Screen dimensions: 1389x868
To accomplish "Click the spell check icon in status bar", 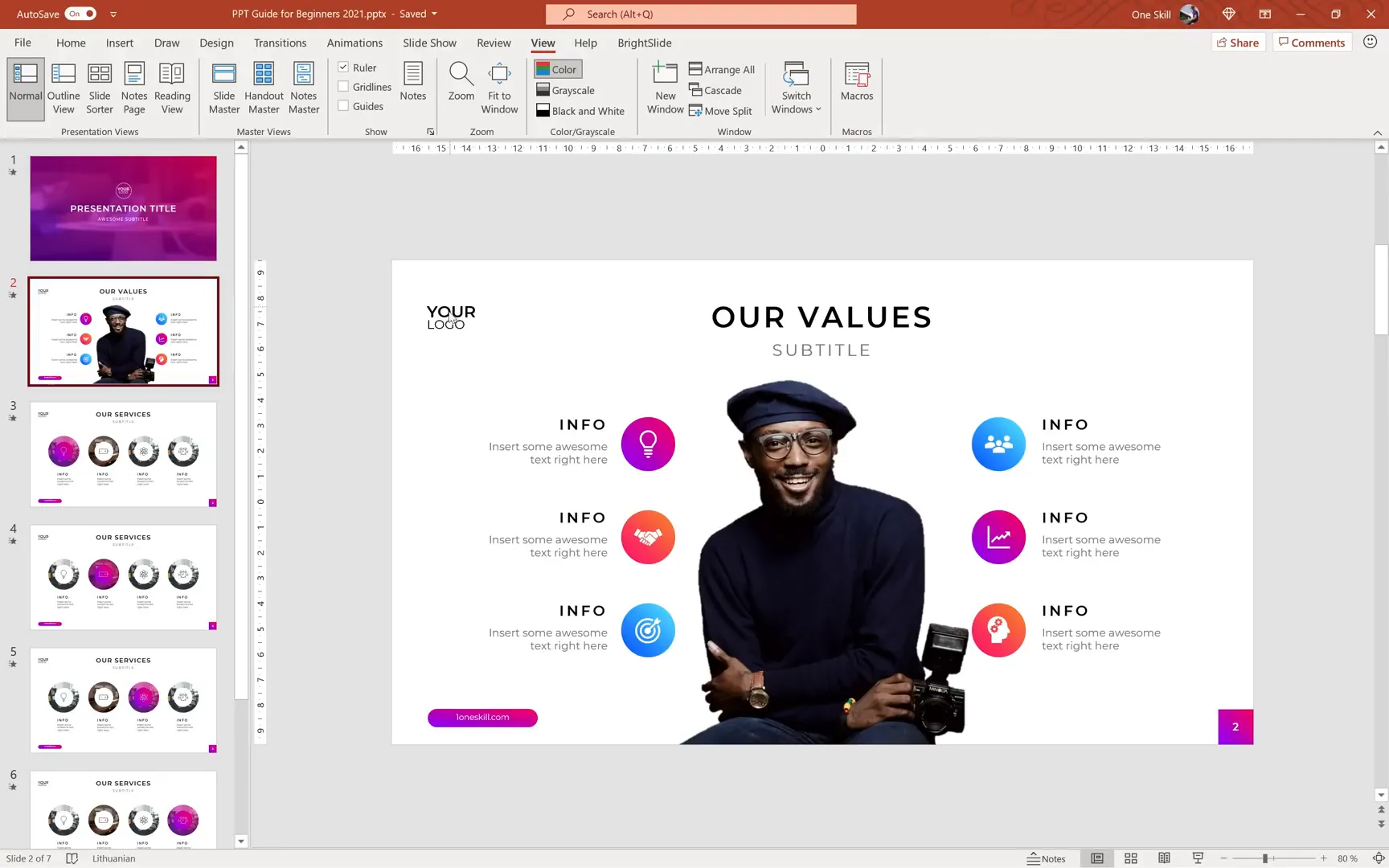I will pos(72,858).
